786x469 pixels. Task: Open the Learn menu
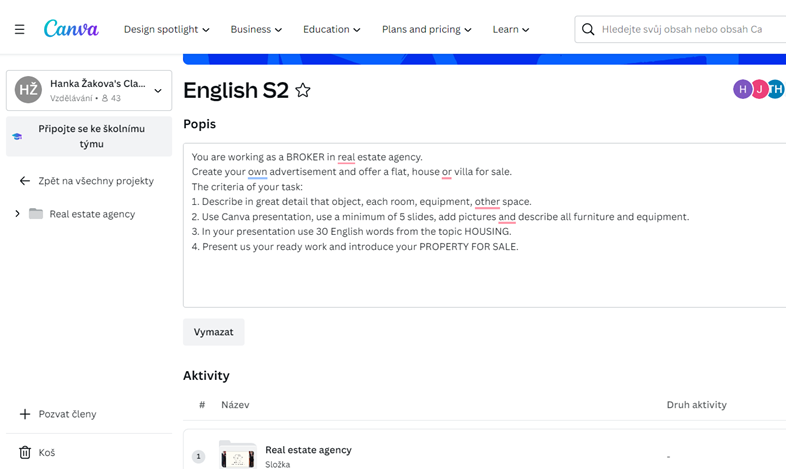pos(511,30)
